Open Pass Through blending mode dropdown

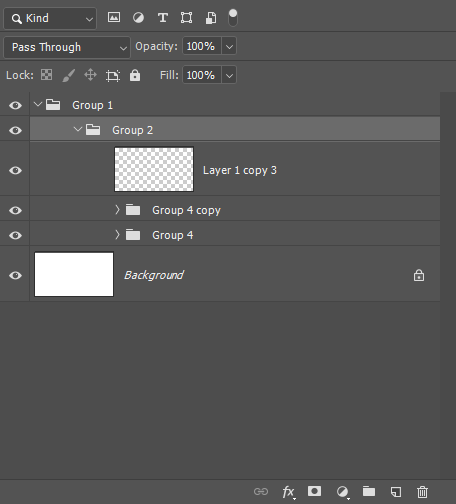pos(67,47)
